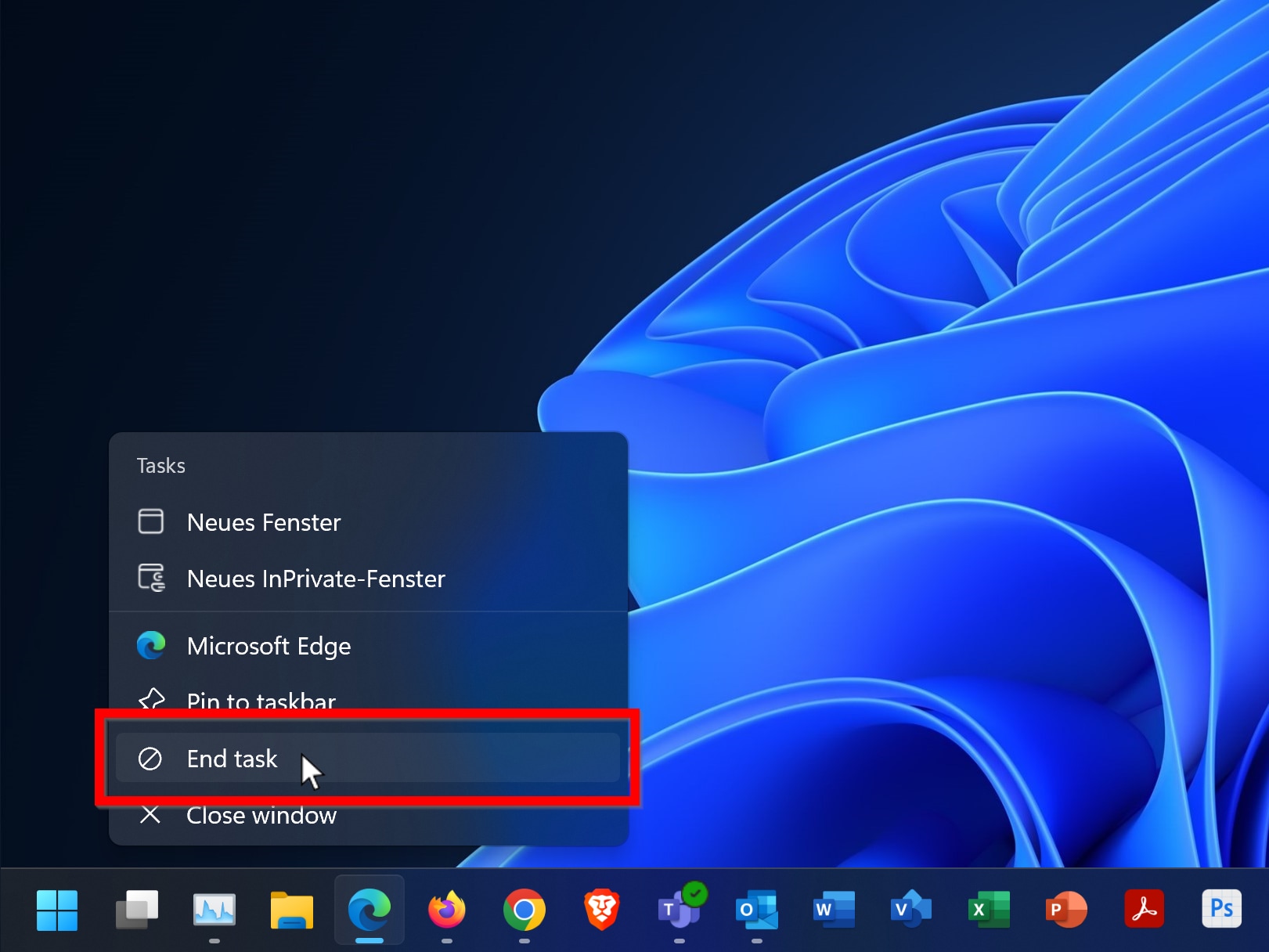
Task: Launch Microsoft Word from the taskbar
Action: (834, 910)
